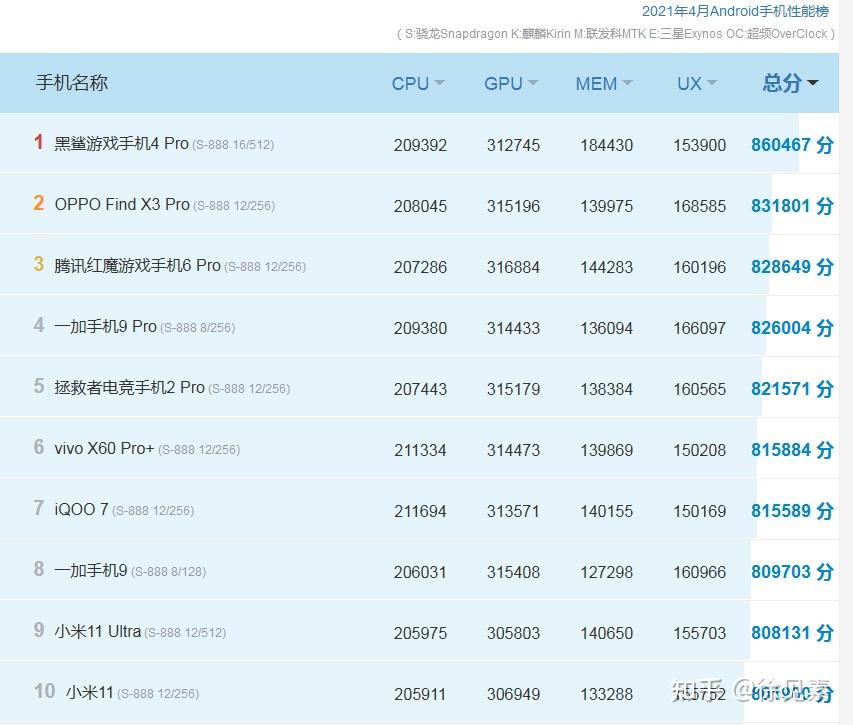Select CPU score 211334
This screenshot has width=853, height=725.
[x=420, y=450]
